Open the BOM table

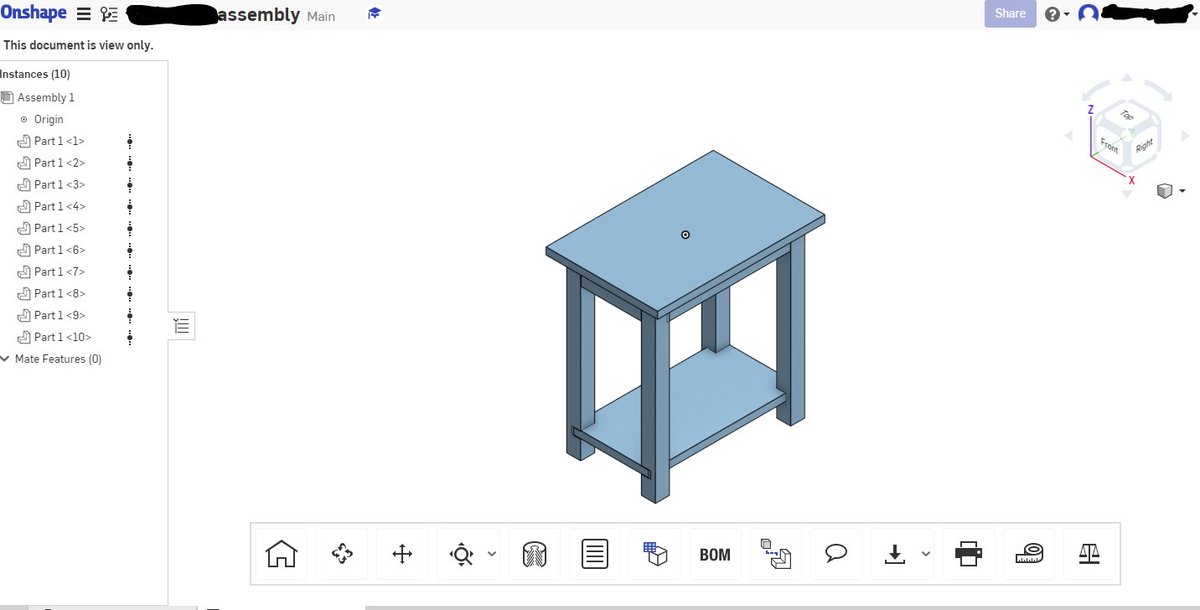tap(715, 553)
